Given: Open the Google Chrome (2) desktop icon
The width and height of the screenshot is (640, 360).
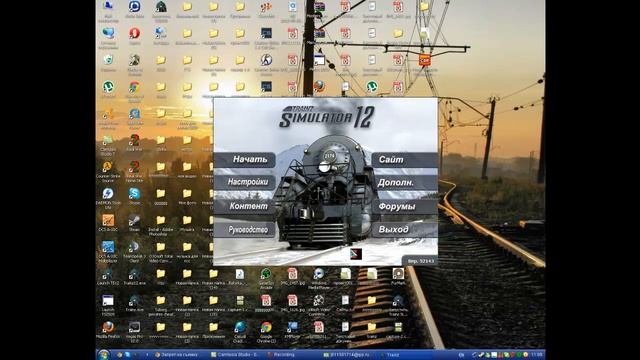Looking at the screenshot, I should pyautogui.click(x=266, y=332).
